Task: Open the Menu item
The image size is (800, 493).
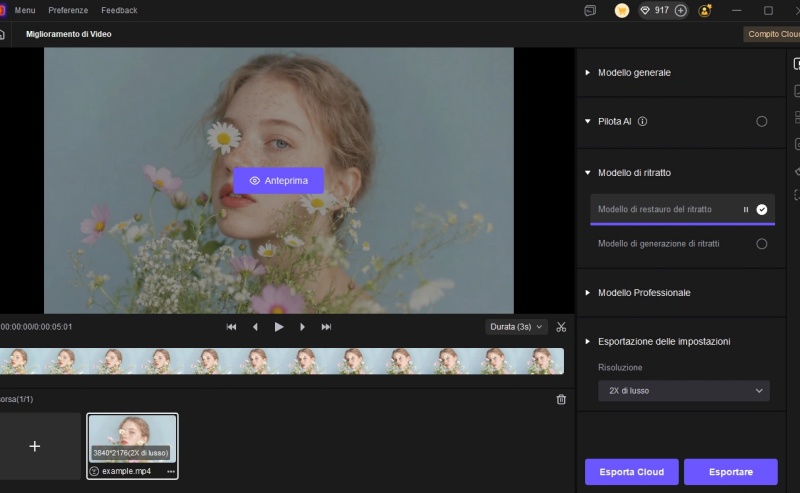Action: click(25, 10)
